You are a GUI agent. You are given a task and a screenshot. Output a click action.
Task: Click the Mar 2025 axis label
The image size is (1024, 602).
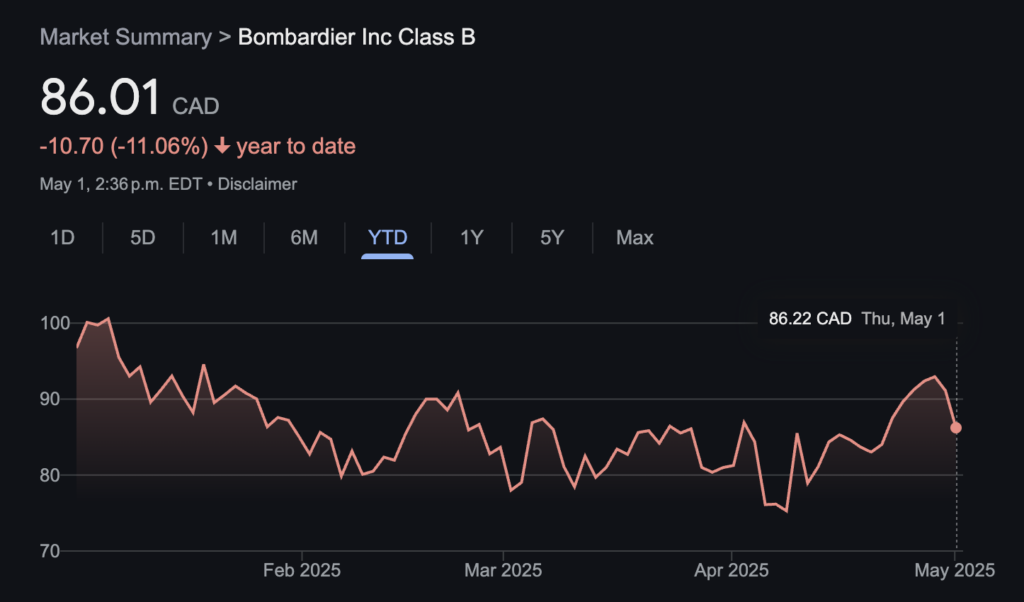click(503, 571)
